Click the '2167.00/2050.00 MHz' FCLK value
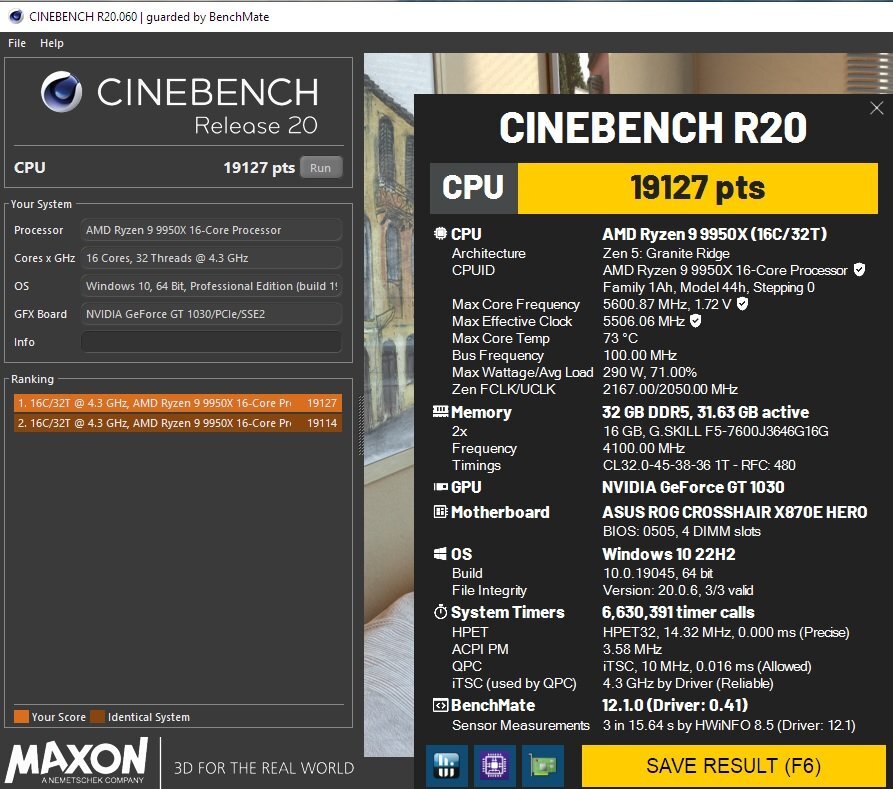The height and width of the screenshot is (789, 893). tap(670, 390)
